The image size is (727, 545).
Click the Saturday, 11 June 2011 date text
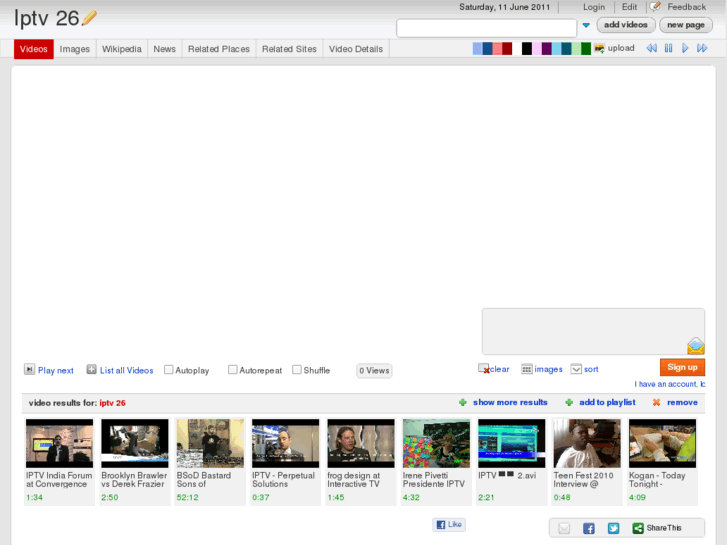coord(504,7)
